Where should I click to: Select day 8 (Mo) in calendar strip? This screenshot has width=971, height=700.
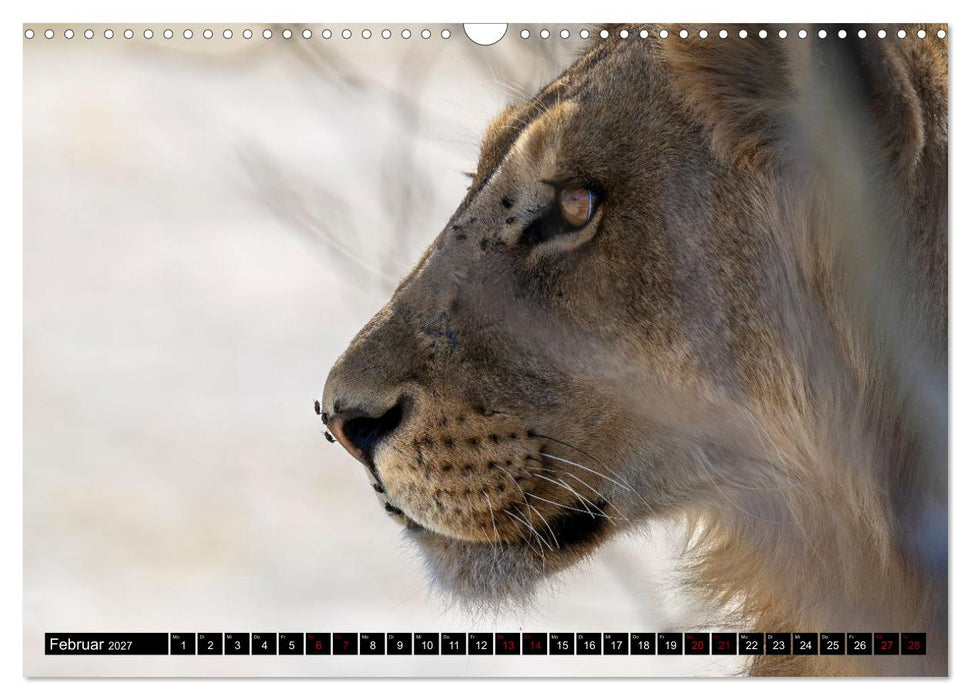pos(372,644)
